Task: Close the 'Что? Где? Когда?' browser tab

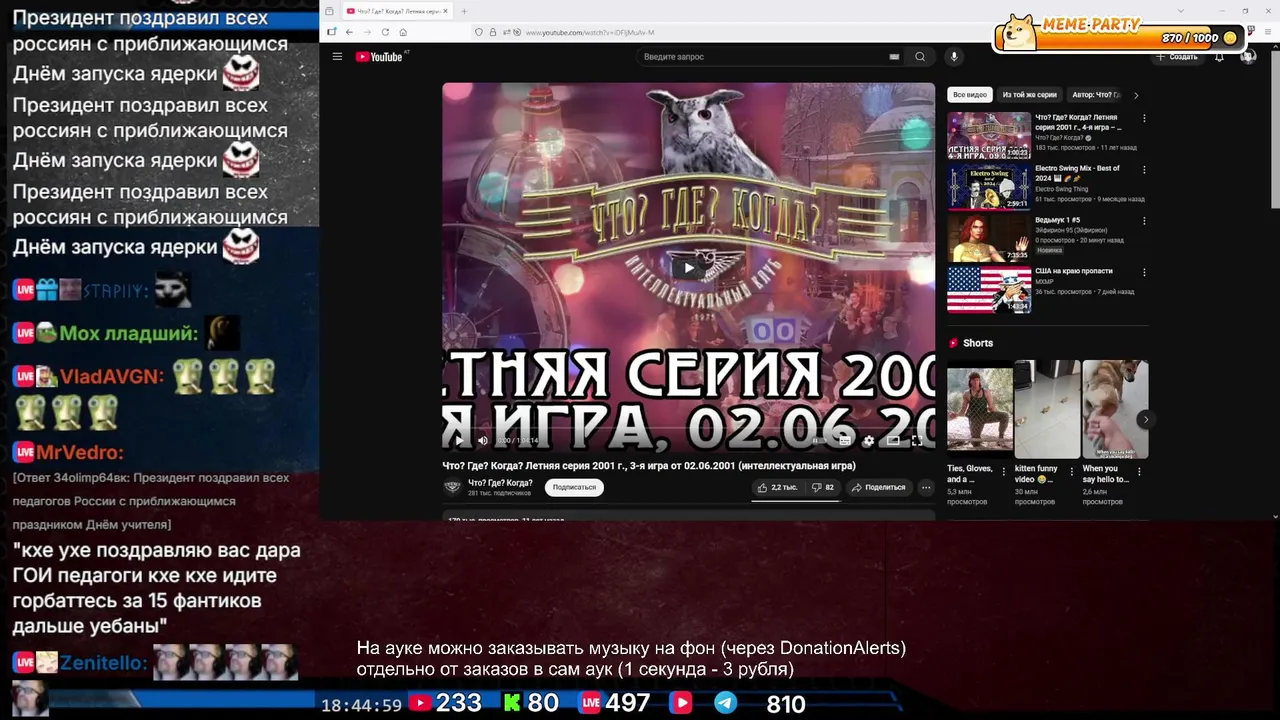Action: tap(446, 11)
